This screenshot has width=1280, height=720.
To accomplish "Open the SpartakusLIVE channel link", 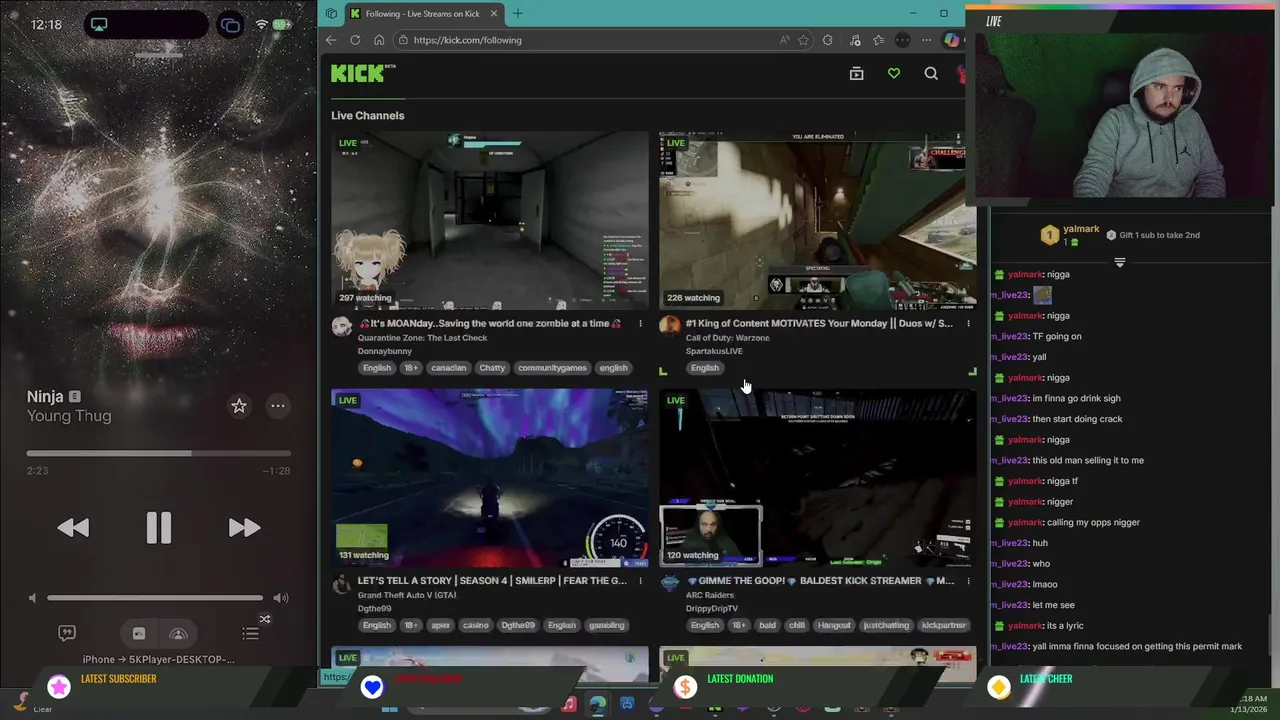I will (714, 351).
